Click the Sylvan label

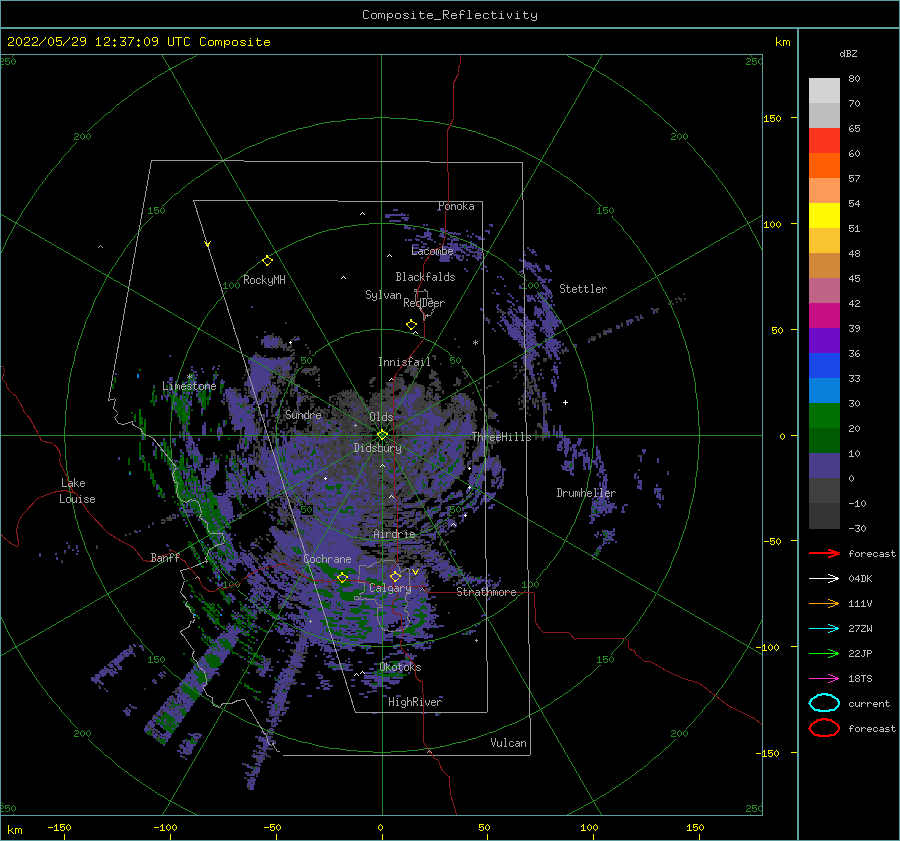(x=383, y=295)
